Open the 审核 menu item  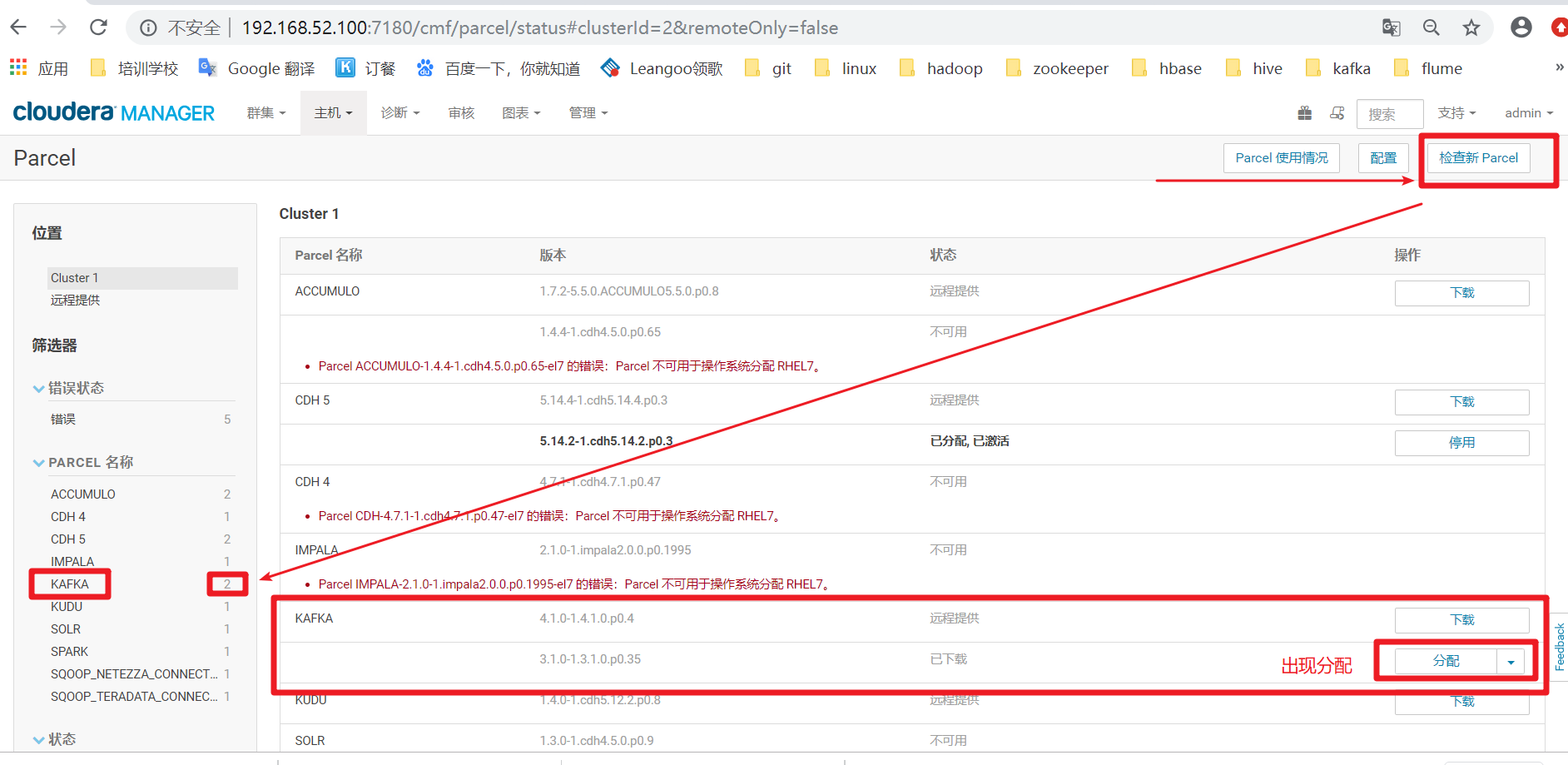(461, 113)
